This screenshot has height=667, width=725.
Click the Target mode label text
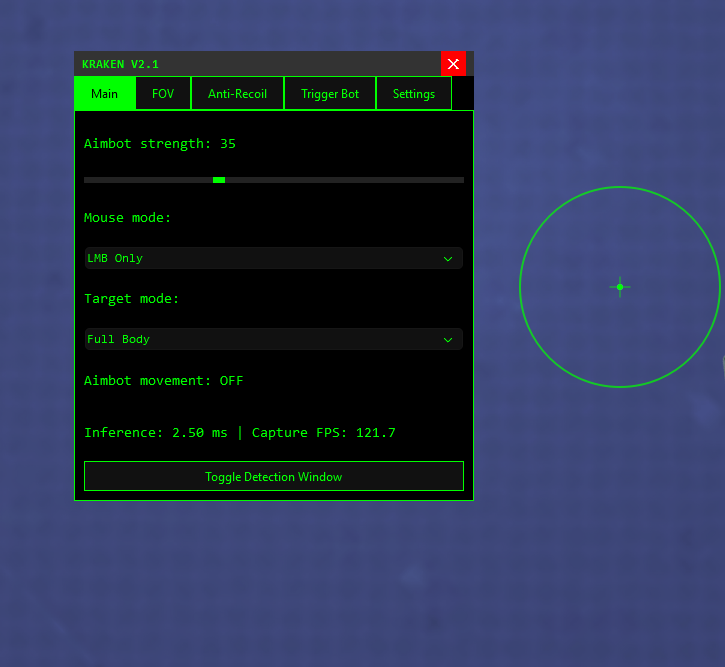coord(132,299)
